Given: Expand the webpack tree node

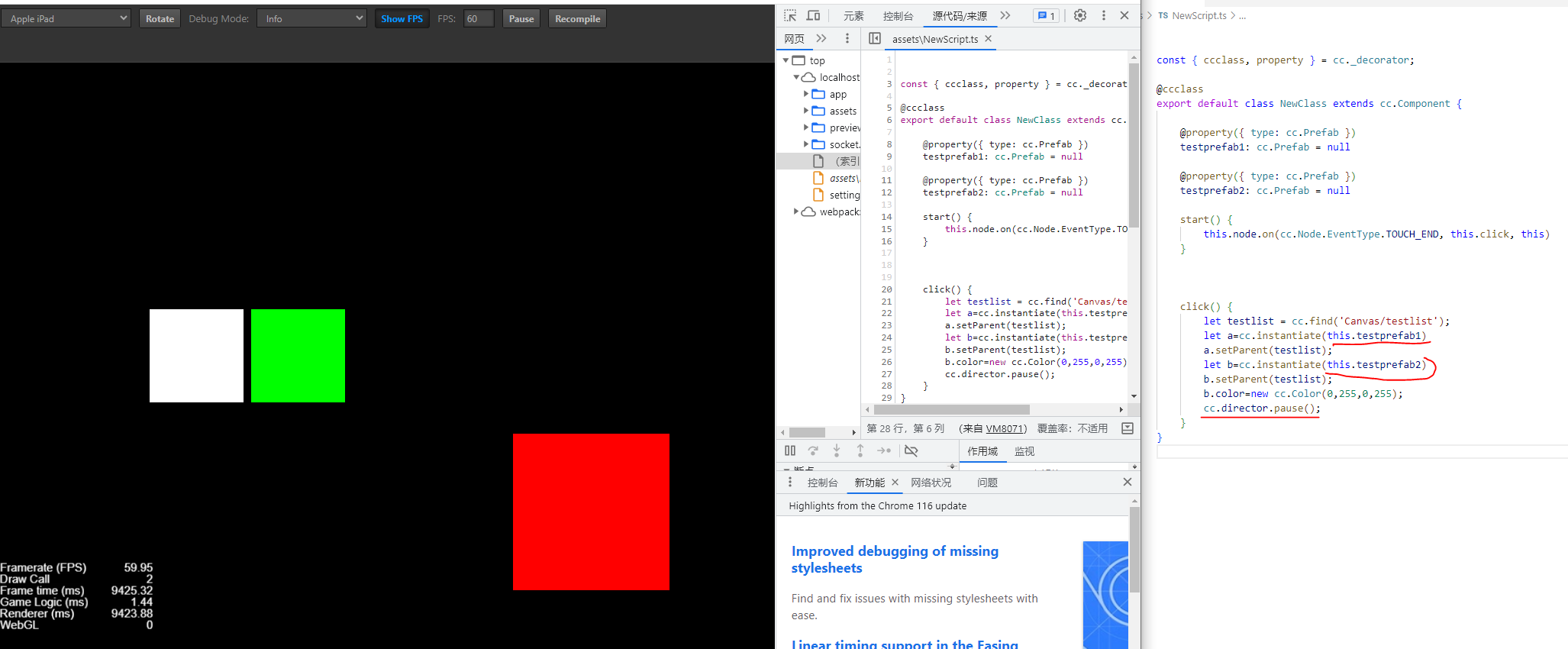Looking at the screenshot, I should pos(796,211).
